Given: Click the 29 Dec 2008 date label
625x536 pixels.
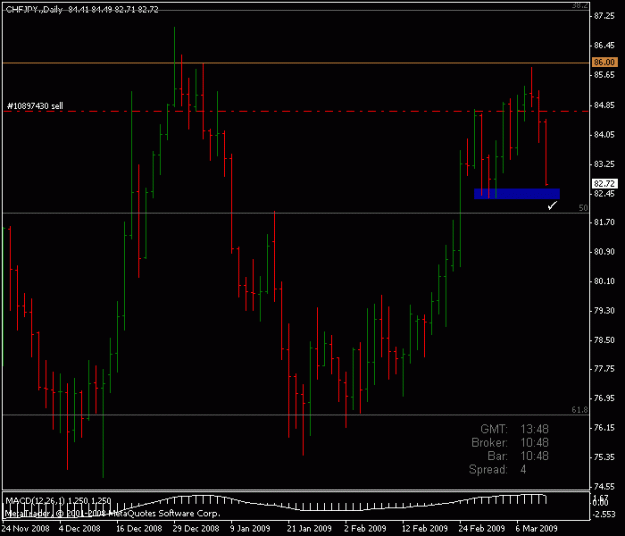Looking at the screenshot, I should pos(196,528).
